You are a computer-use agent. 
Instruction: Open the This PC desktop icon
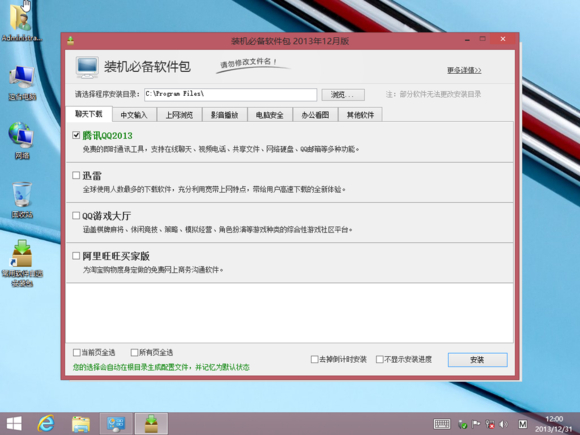(22, 82)
